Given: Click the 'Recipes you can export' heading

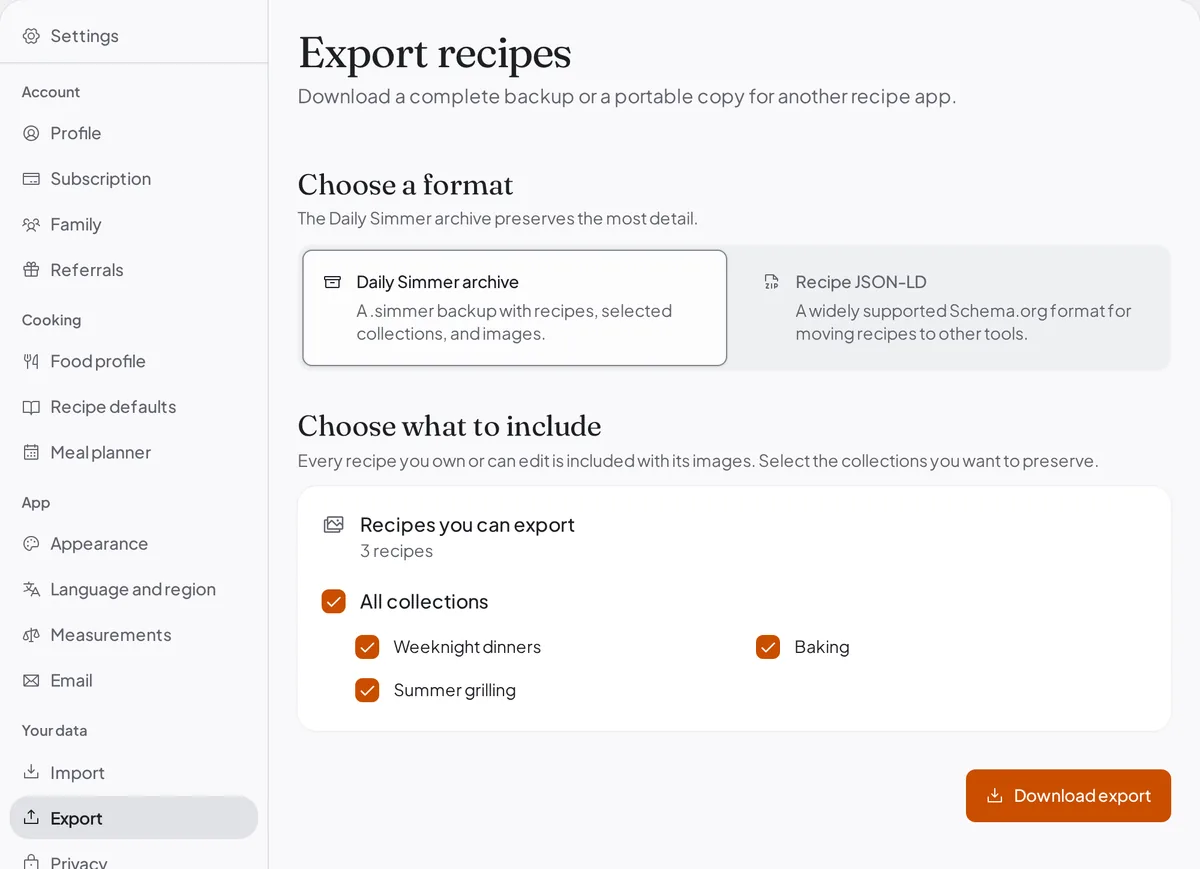Looking at the screenshot, I should pyautogui.click(x=467, y=525).
